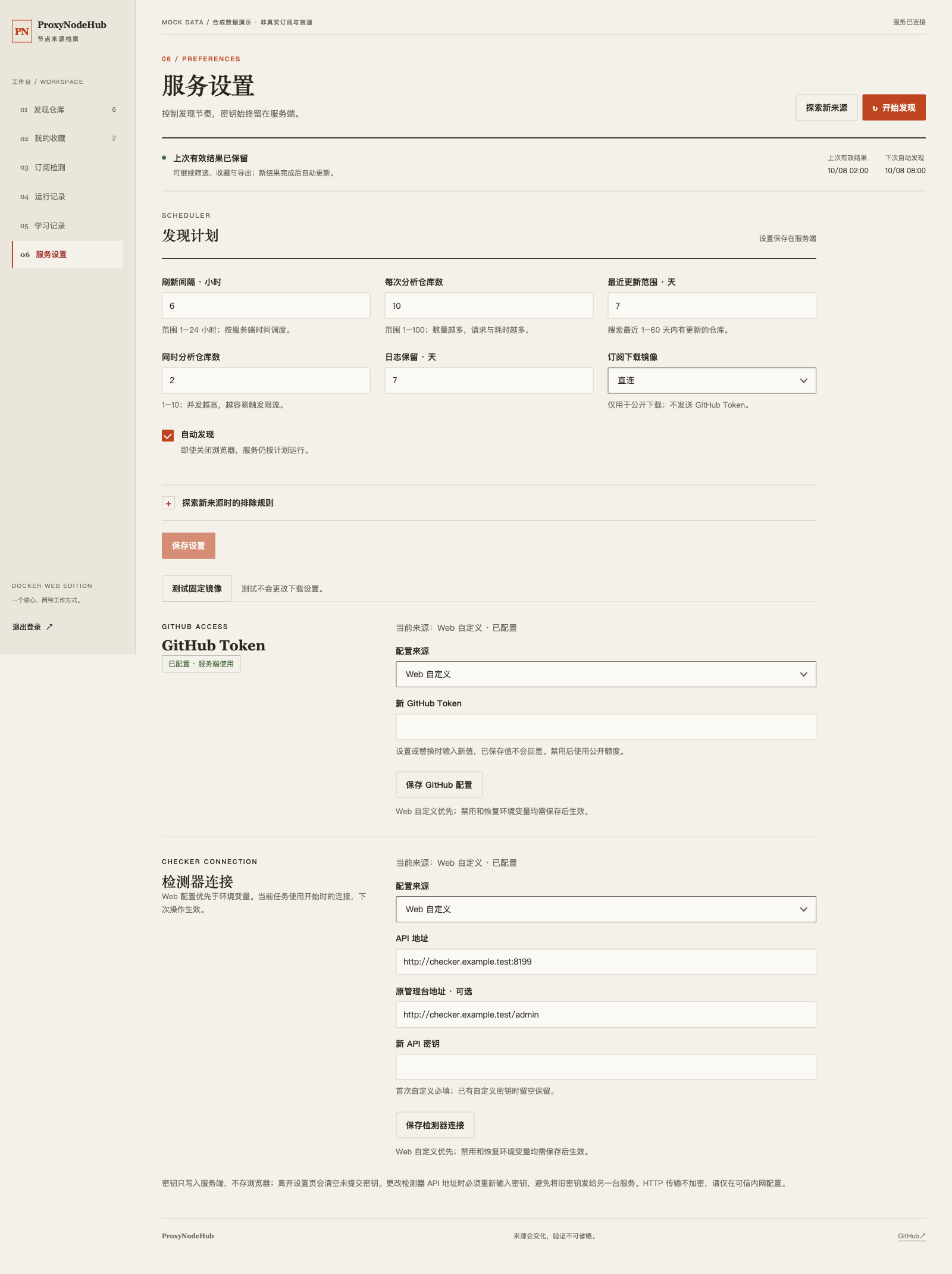The width and height of the screenshot is (952, 1274).
Task: Click the 新 GitHub Token field
Action: [x=606, y=727]
